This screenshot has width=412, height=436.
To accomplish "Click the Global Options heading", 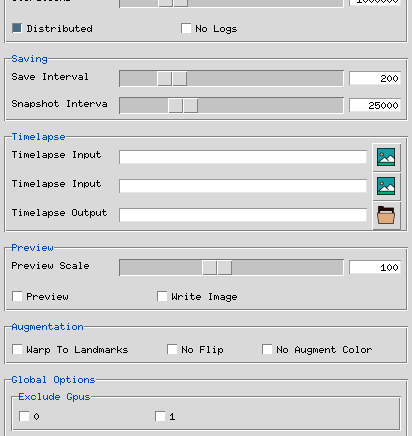I will [x=53, y=380].
